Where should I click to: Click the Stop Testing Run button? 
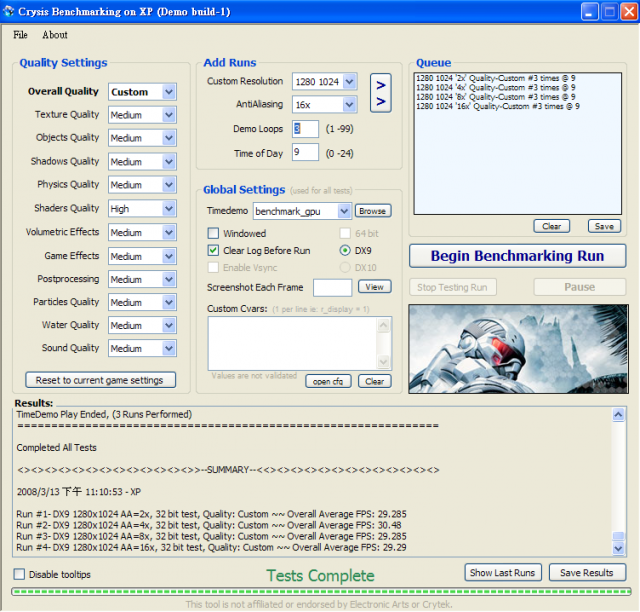[453, 287]
